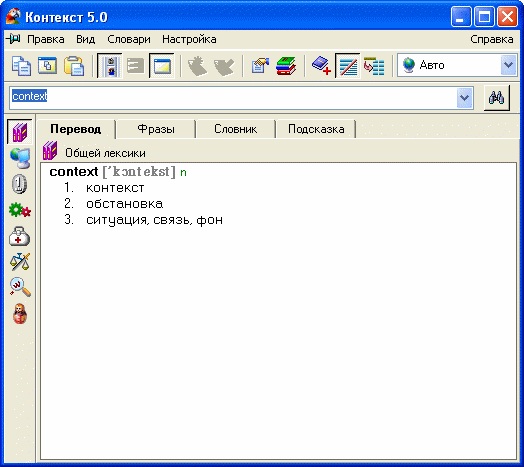Switch to the Фразы tab
The height and width of the screenshot is (467, 524).
coord(156,129)
